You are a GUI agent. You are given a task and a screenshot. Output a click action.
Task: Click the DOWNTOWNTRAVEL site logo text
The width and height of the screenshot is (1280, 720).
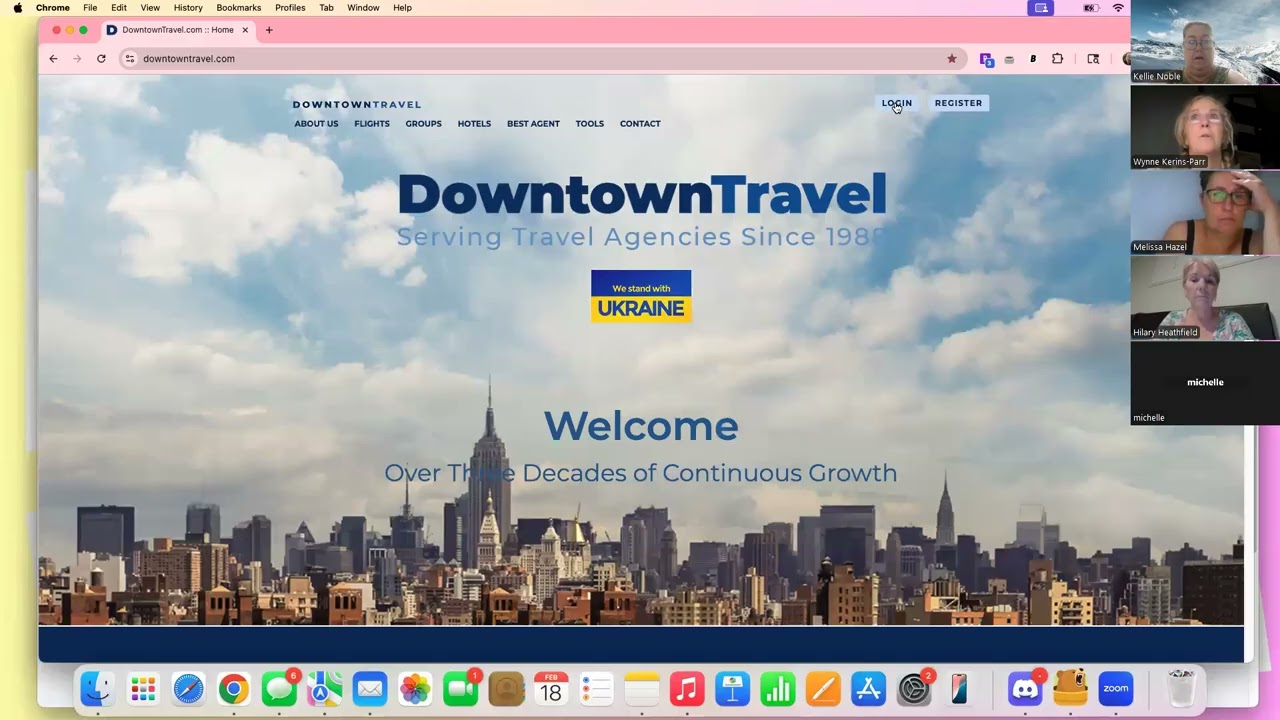(357, 104)
